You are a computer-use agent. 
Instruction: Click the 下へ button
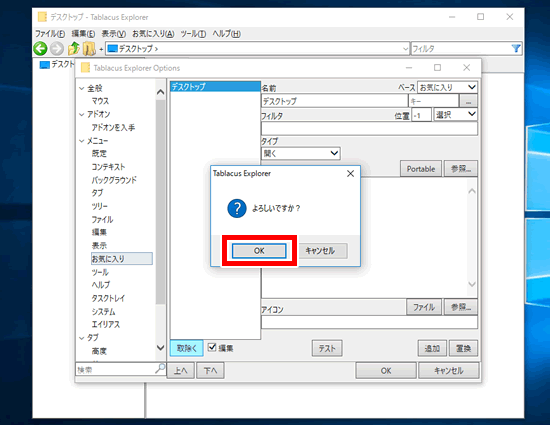click(210, 371)
